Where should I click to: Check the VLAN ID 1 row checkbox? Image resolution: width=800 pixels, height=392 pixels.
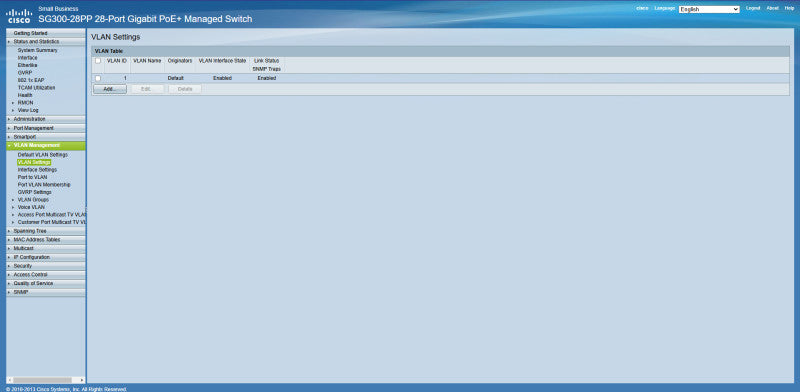click(x=98, y=78)
